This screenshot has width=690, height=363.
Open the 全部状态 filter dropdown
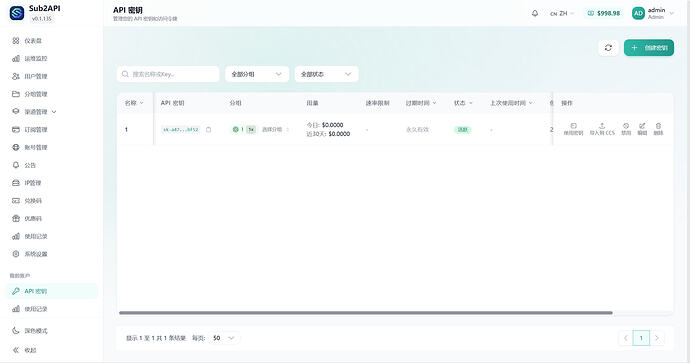click(x=327, y=74)
